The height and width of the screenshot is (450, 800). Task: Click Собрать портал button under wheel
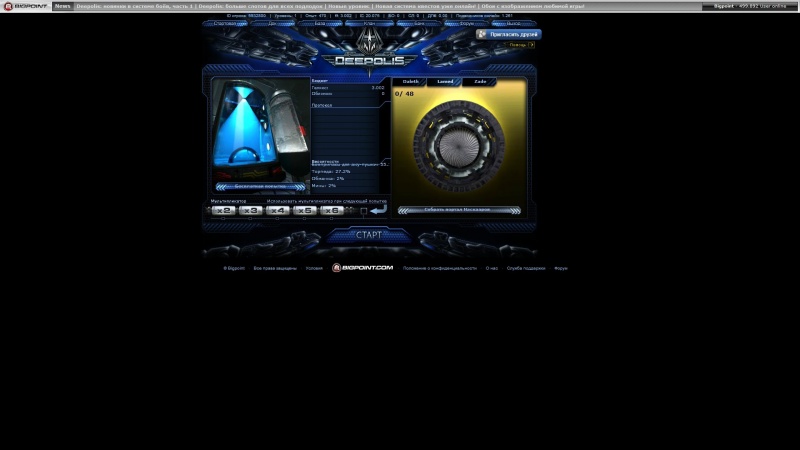click(x=459, y=210)
